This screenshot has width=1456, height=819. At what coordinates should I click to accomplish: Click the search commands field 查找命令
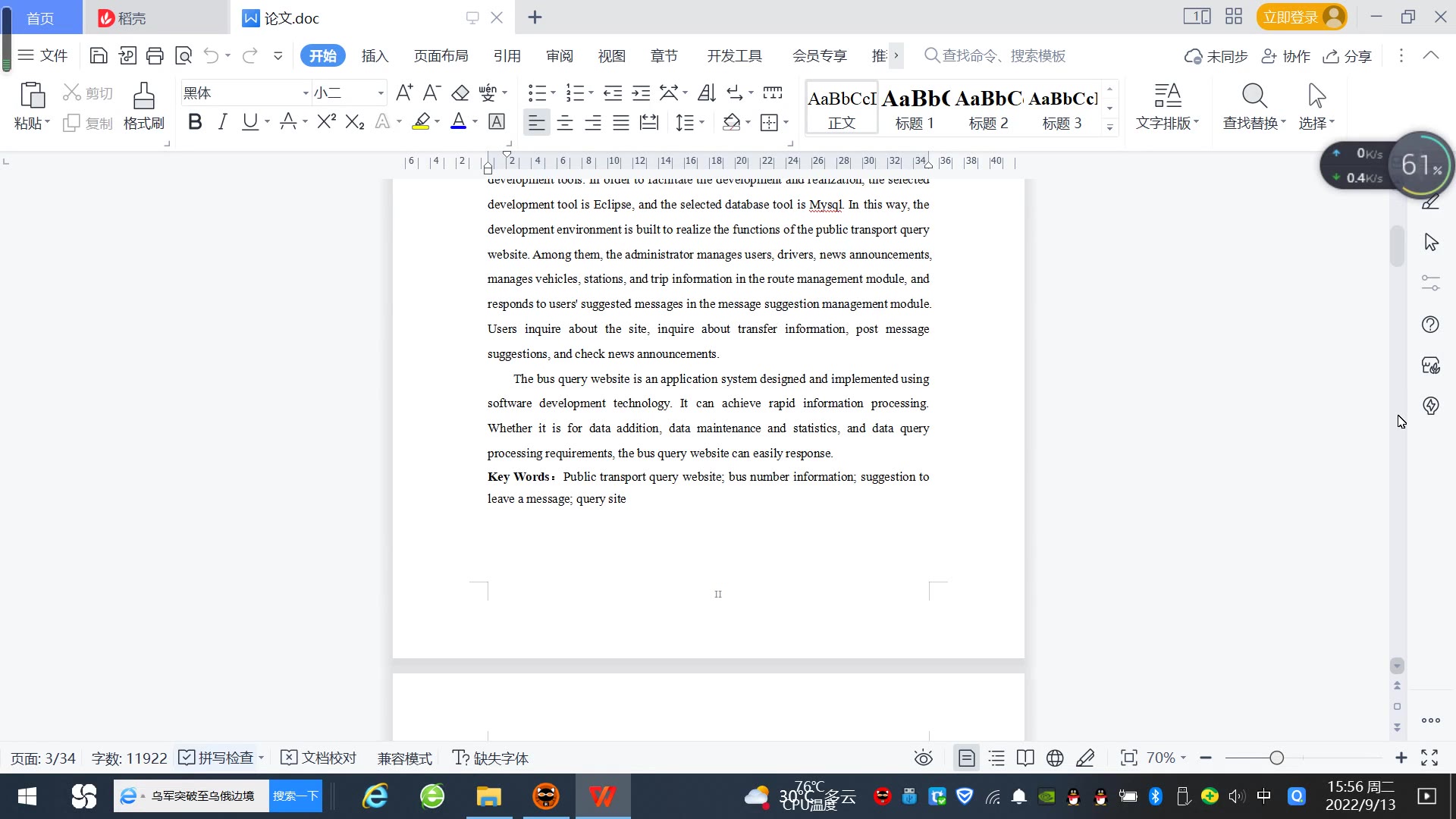tap(1003, 56)
